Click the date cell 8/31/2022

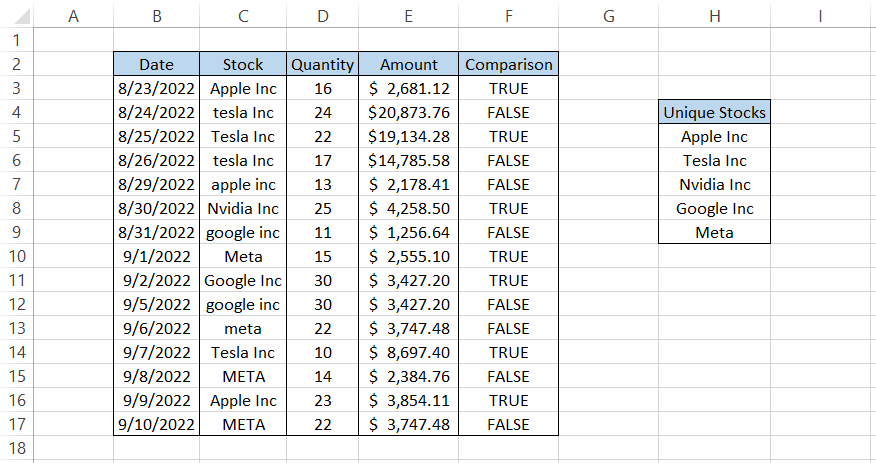click(x=156, y=232)
